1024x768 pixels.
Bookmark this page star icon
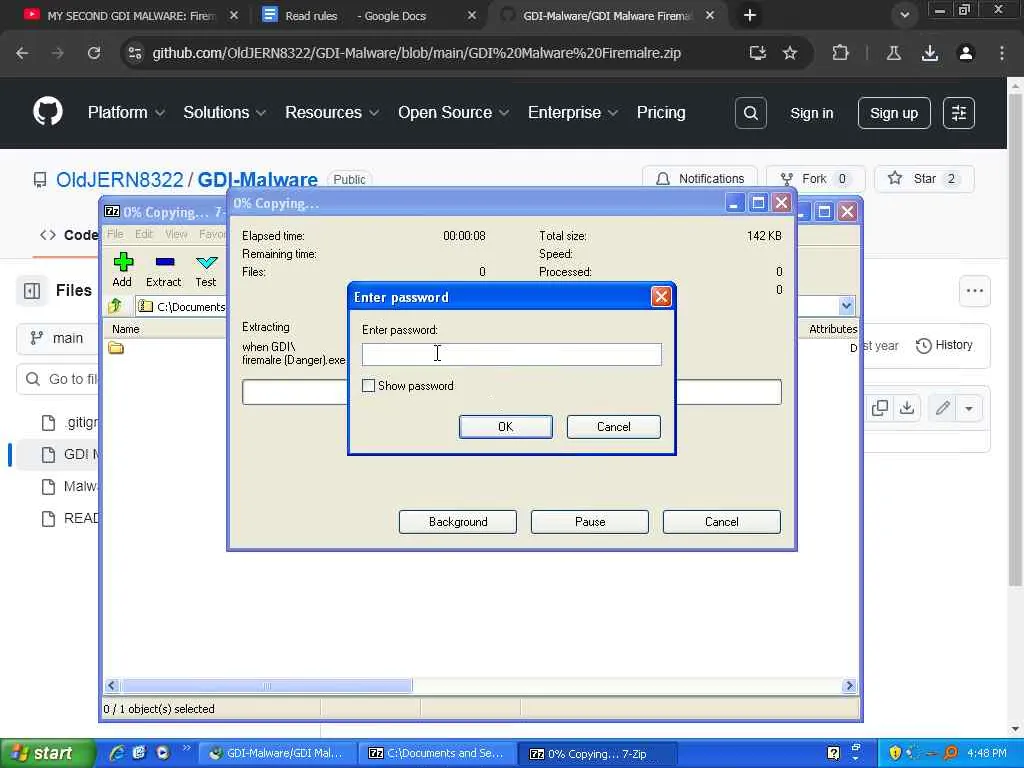point(790,53)
